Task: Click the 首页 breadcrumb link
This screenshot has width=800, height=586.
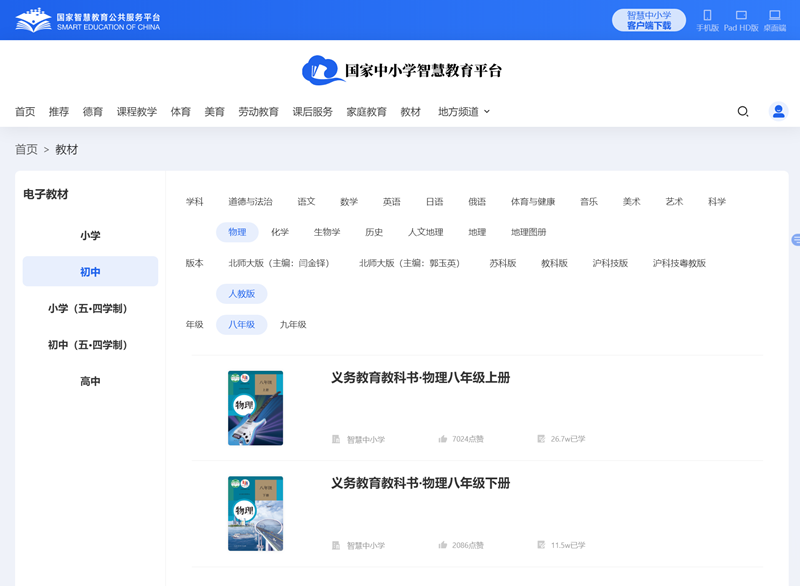Action: 26,149
